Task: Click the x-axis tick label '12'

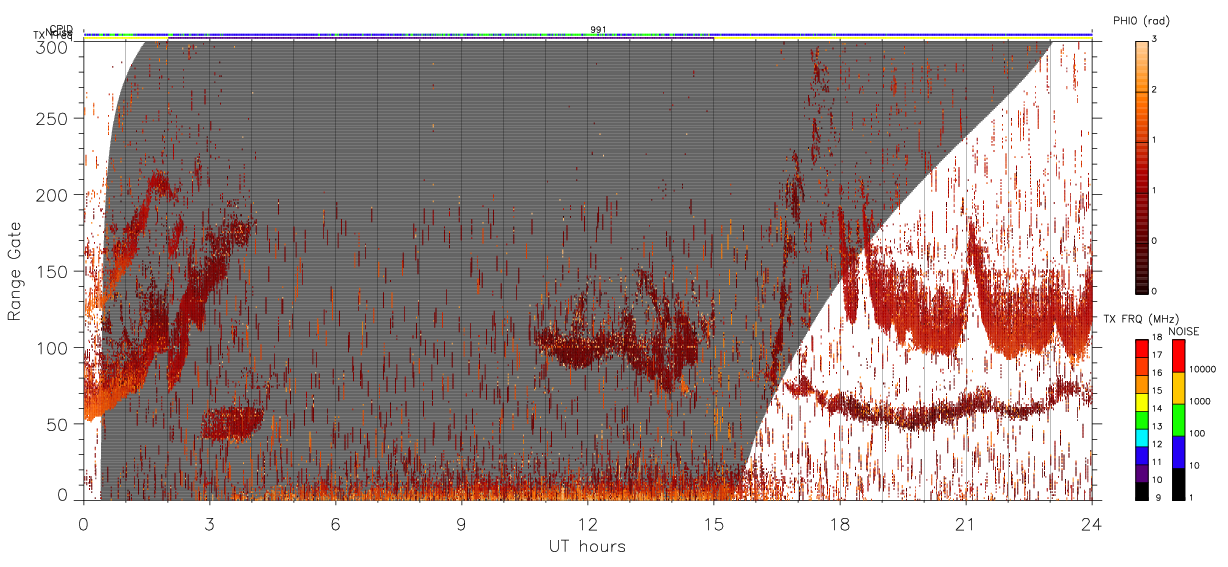Action: [588, 524]
